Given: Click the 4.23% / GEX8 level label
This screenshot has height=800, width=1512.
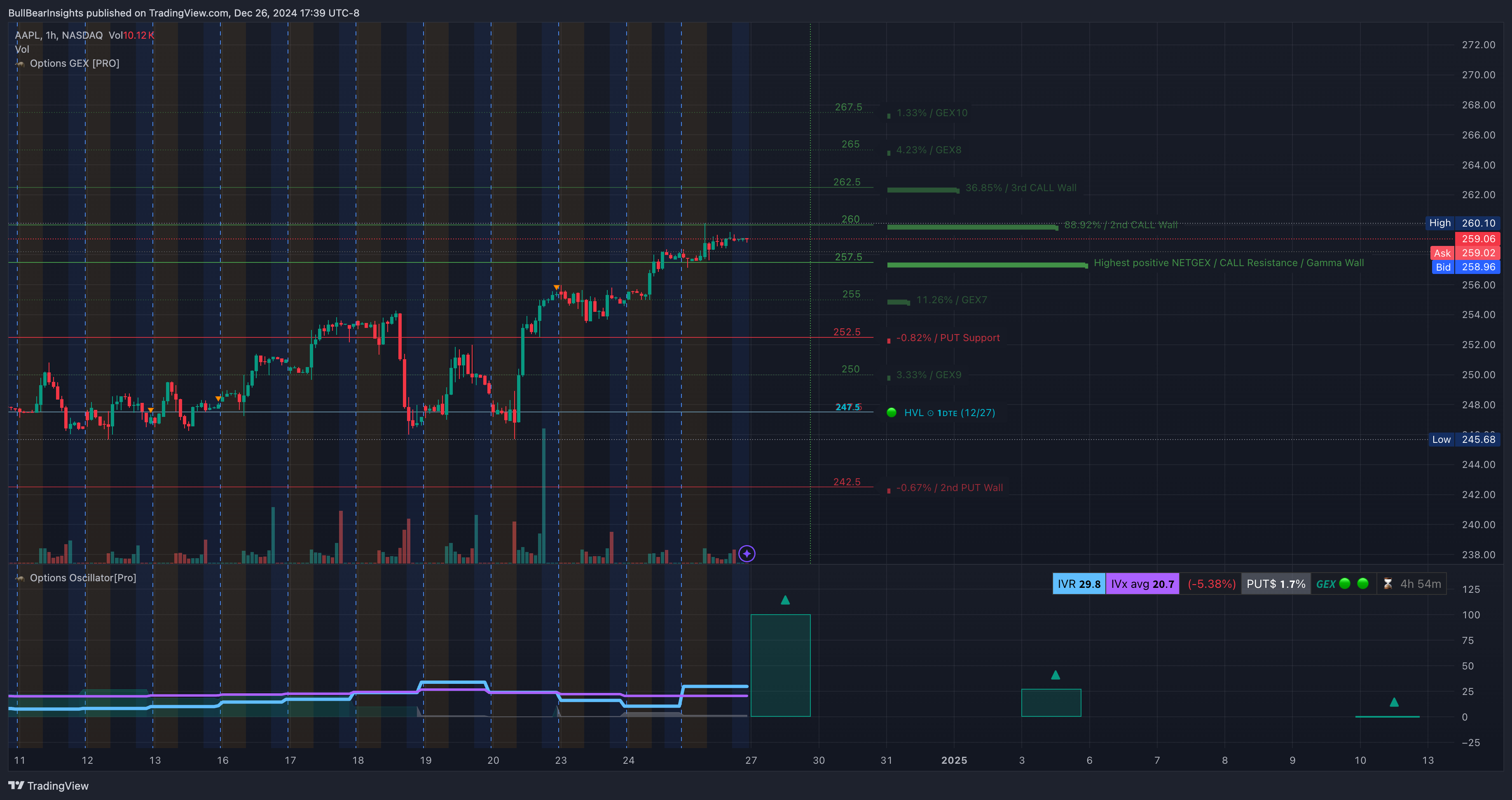Looking at the screenshot, I should 929,150.
